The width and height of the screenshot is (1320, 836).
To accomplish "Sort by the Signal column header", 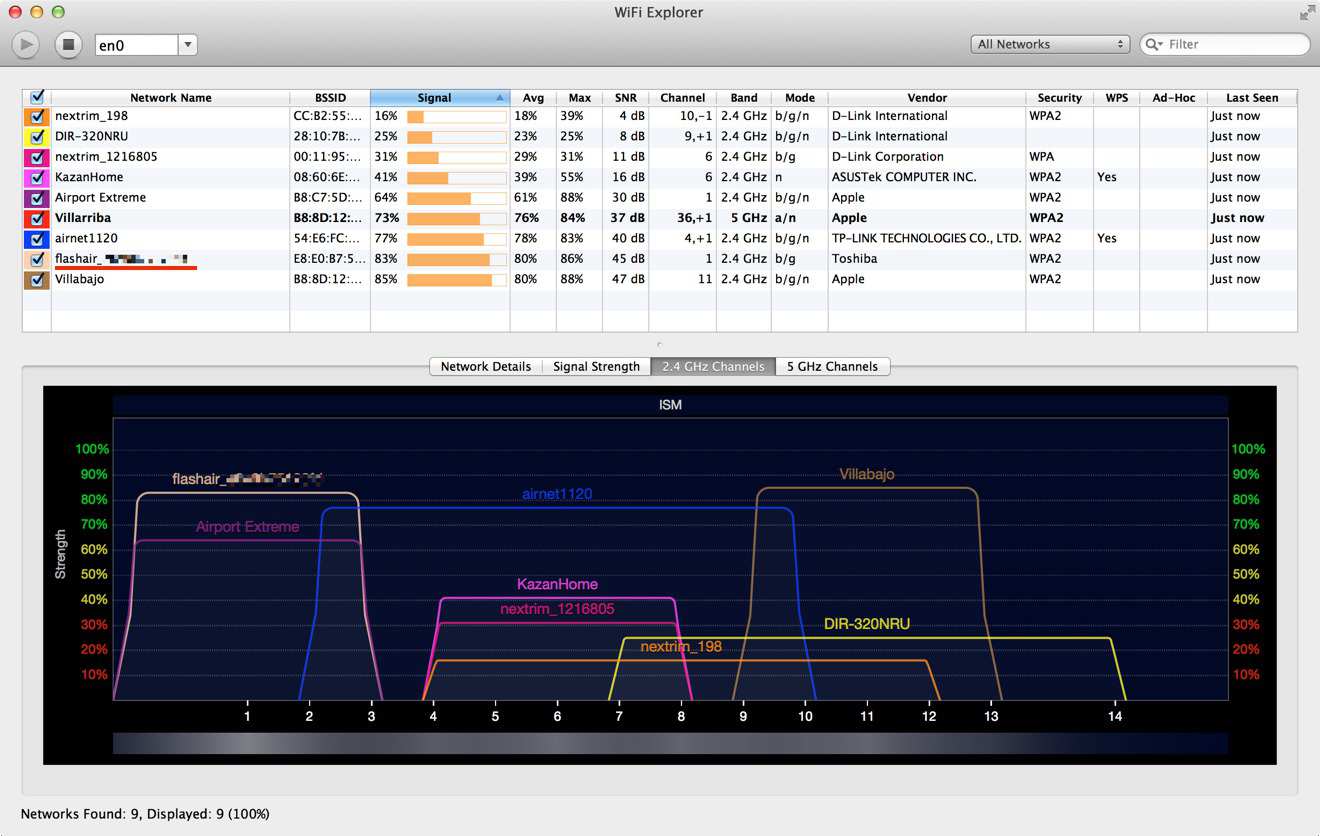I will (x=440, y=97).
